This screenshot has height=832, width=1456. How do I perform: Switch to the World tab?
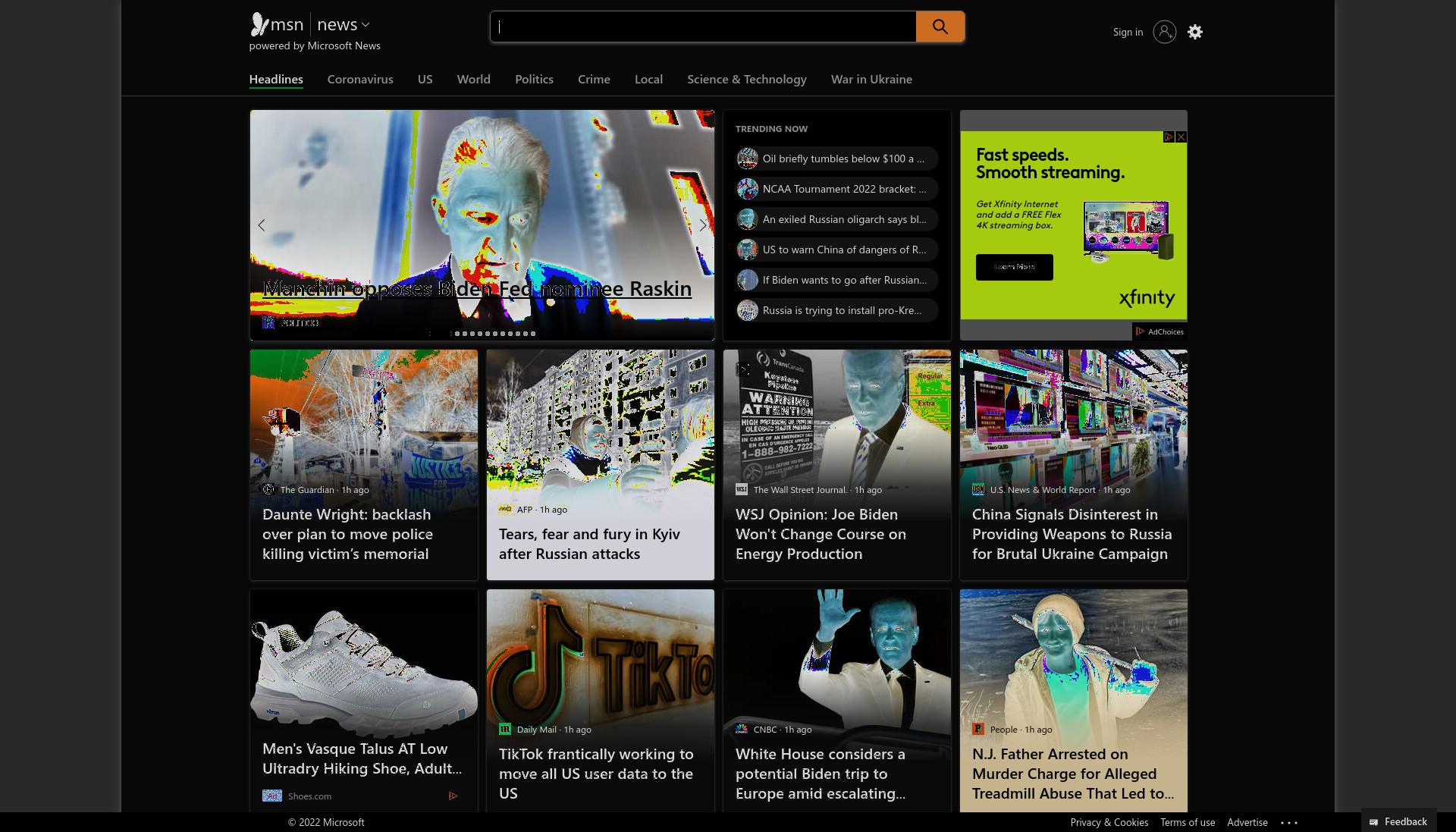pyautogui.click(x=474, y=80)
